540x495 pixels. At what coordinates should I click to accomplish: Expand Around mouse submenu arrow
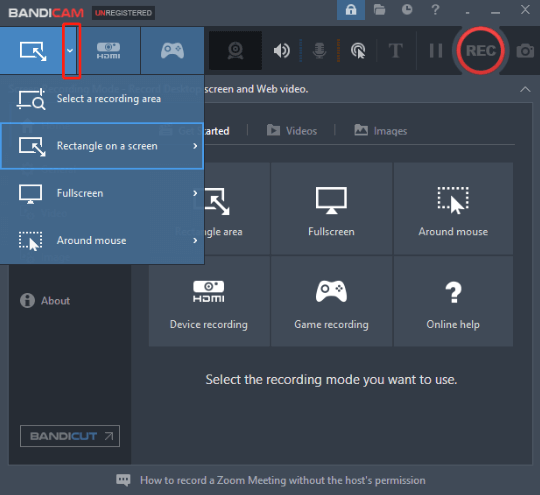tap(195, 240)
